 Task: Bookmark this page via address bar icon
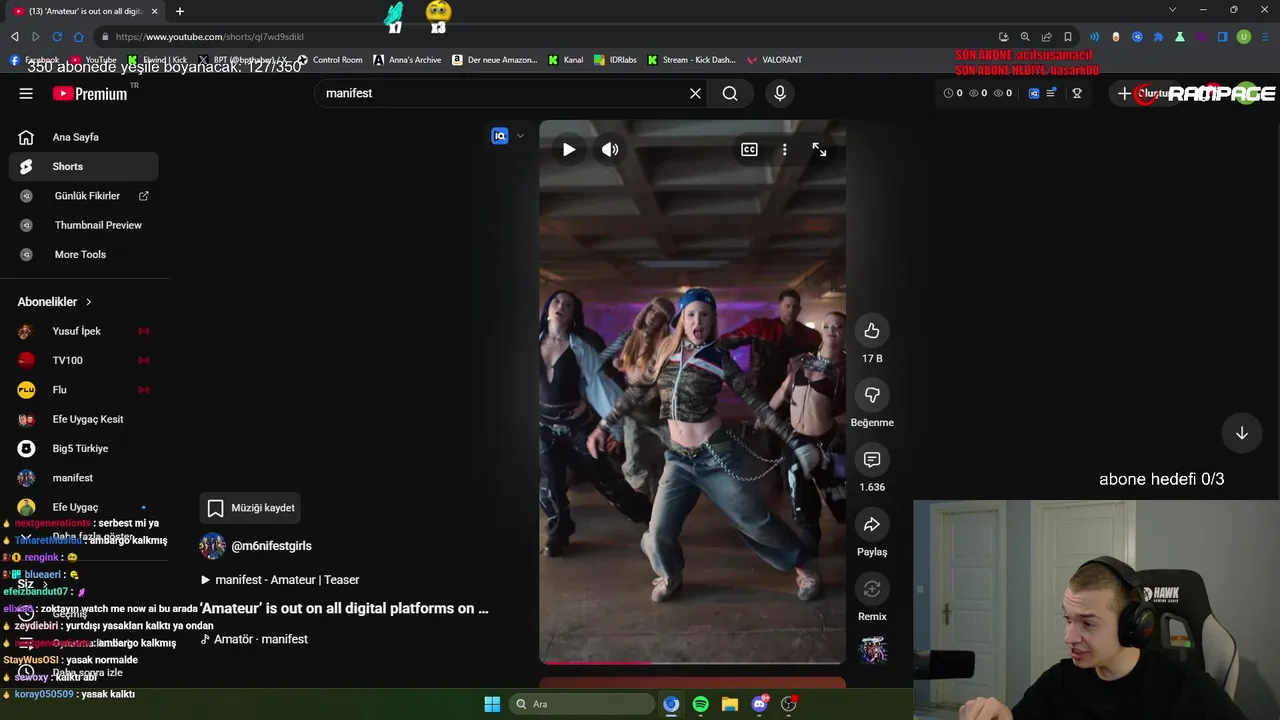coord(1068,37)
